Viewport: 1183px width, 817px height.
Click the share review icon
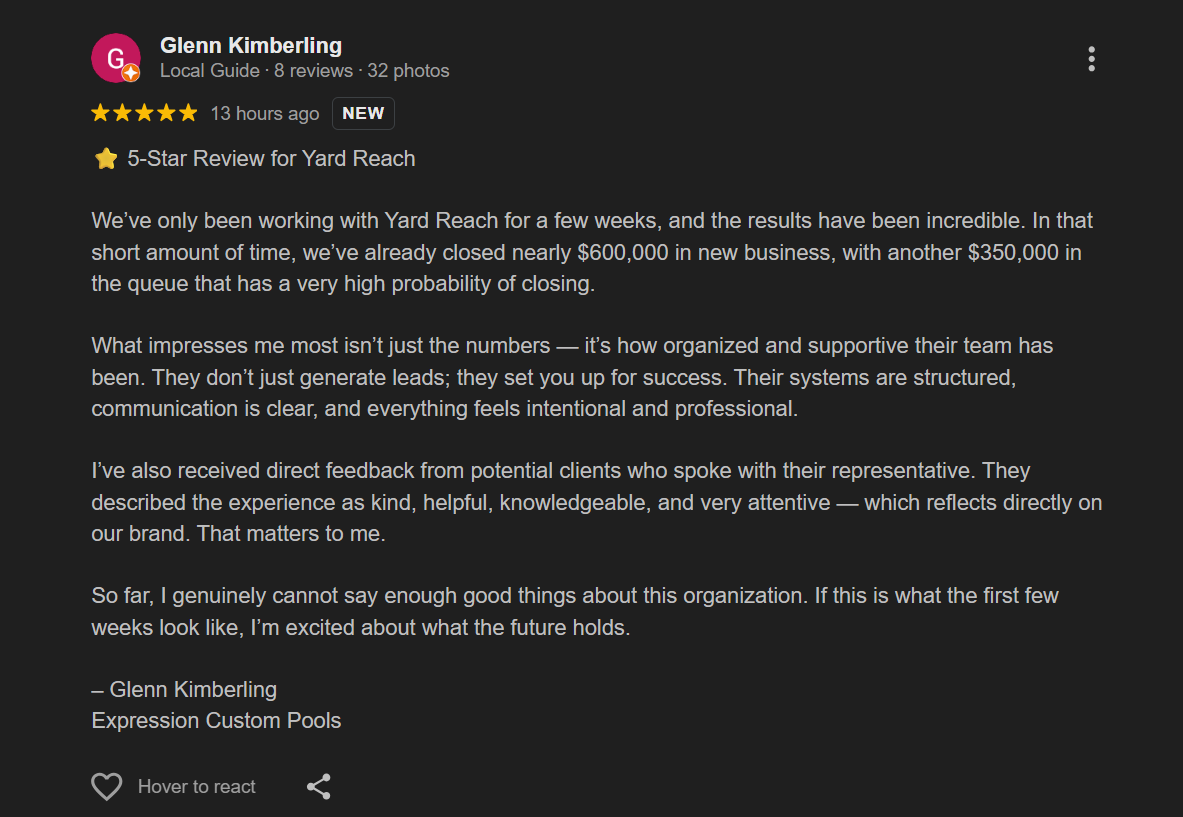[x=319, y=787]
